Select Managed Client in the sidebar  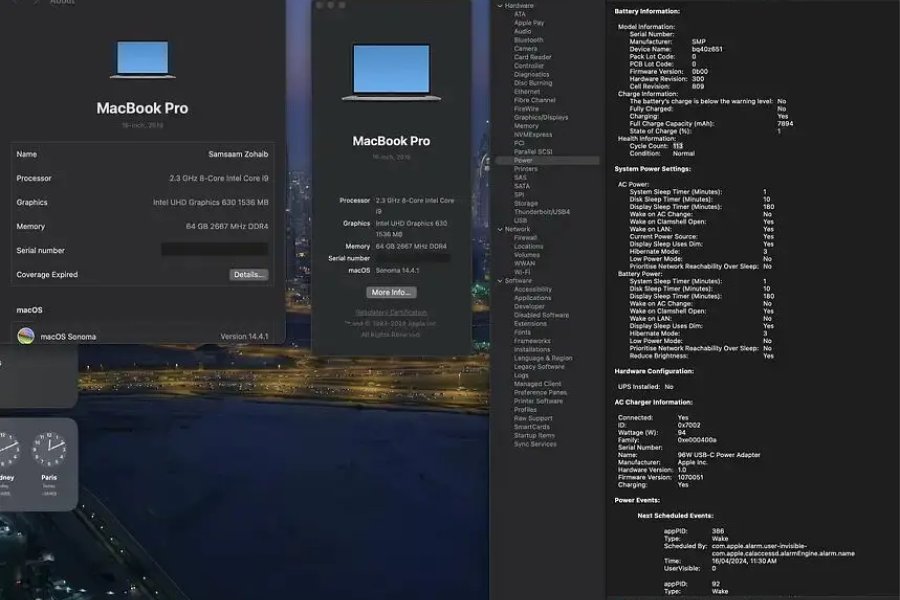537,384
